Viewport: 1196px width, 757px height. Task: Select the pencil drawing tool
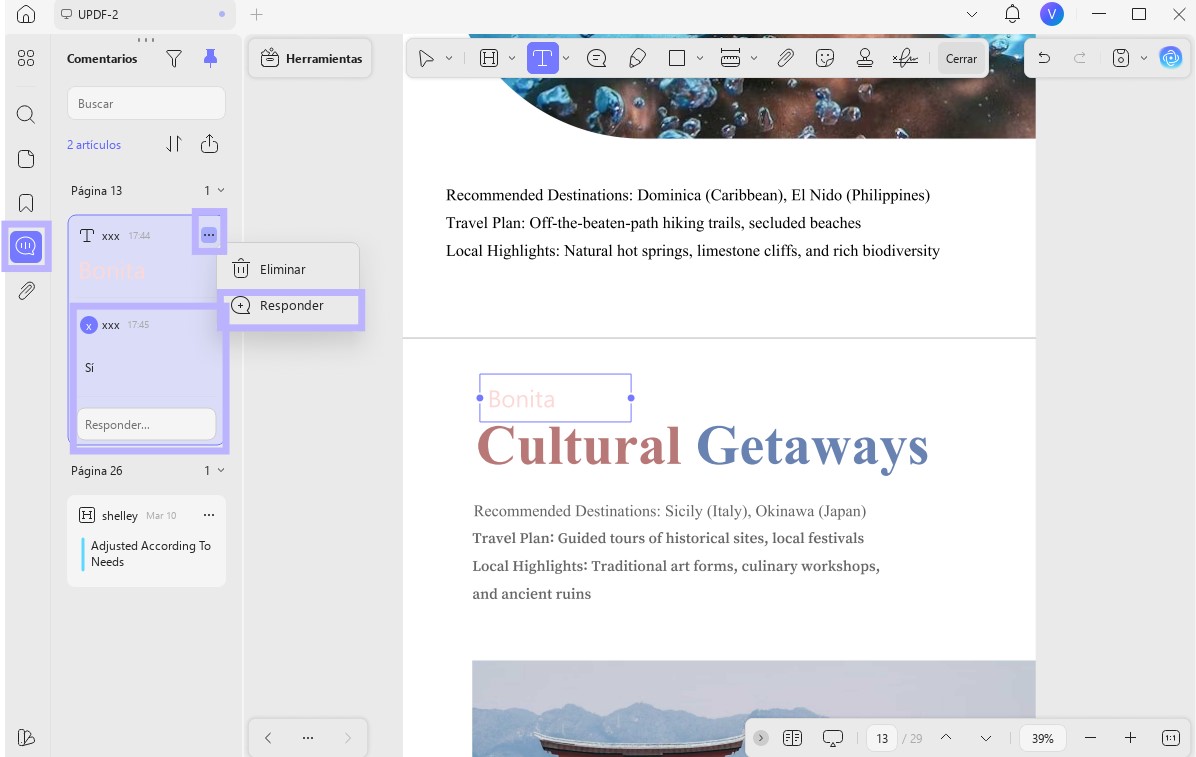[637, 59]
